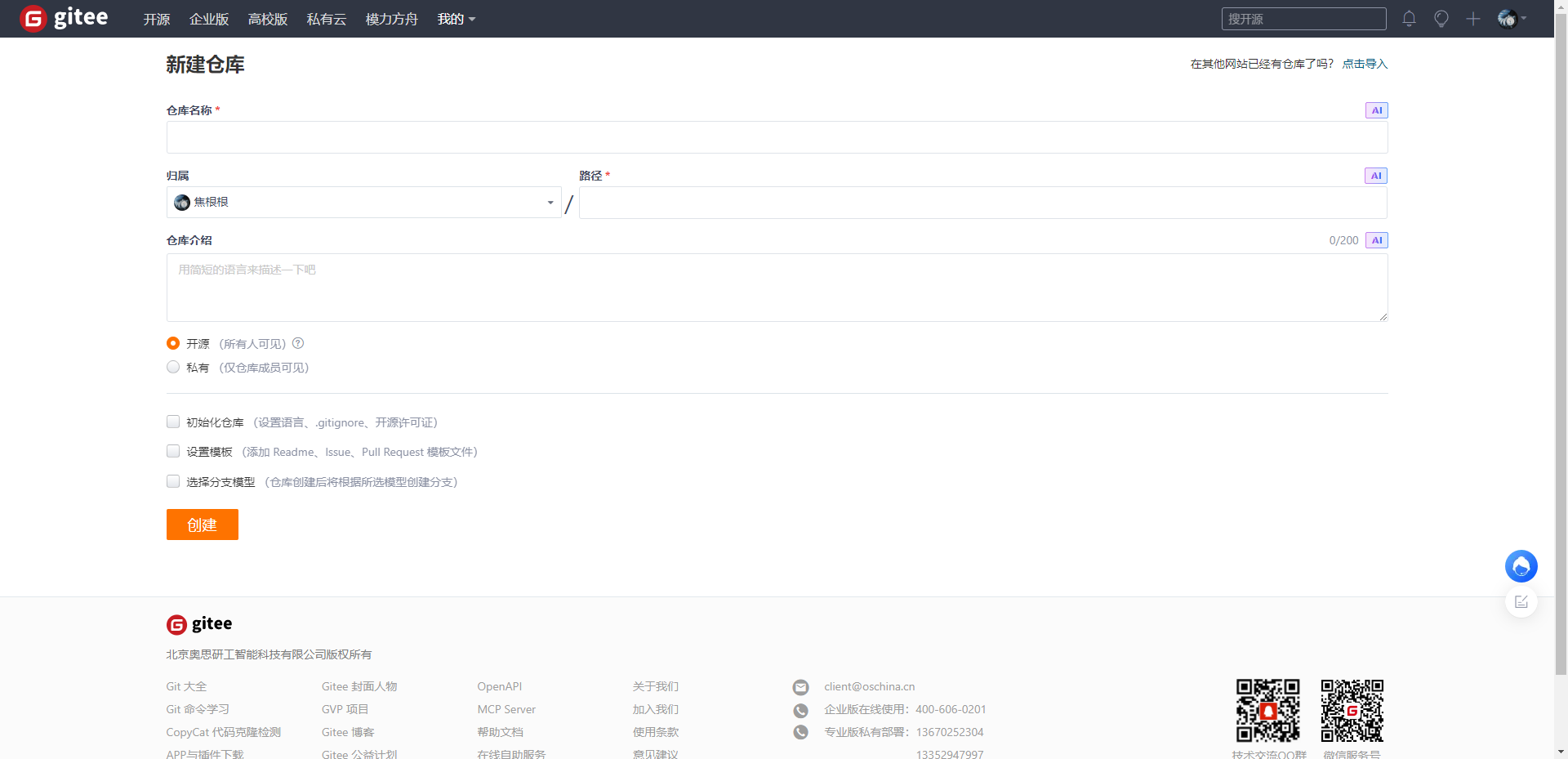Click the floating feedback edit icon
This screenshot has width=1568, height=759.
1521,602
